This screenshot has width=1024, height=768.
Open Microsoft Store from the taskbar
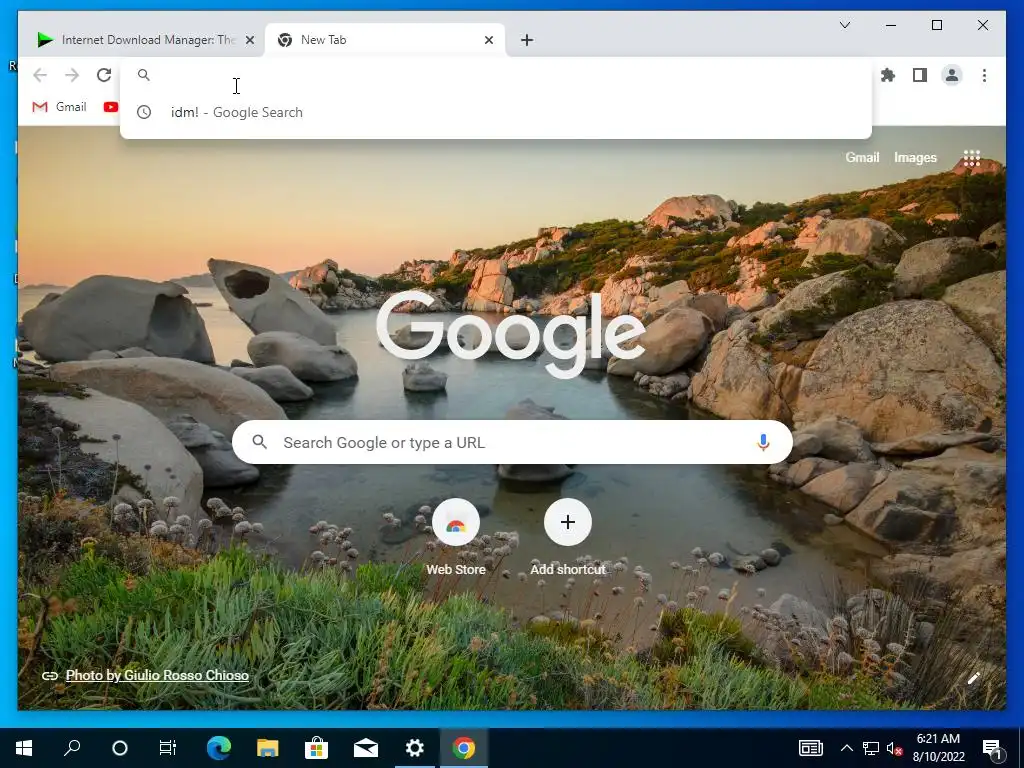[x=316, y=748]
